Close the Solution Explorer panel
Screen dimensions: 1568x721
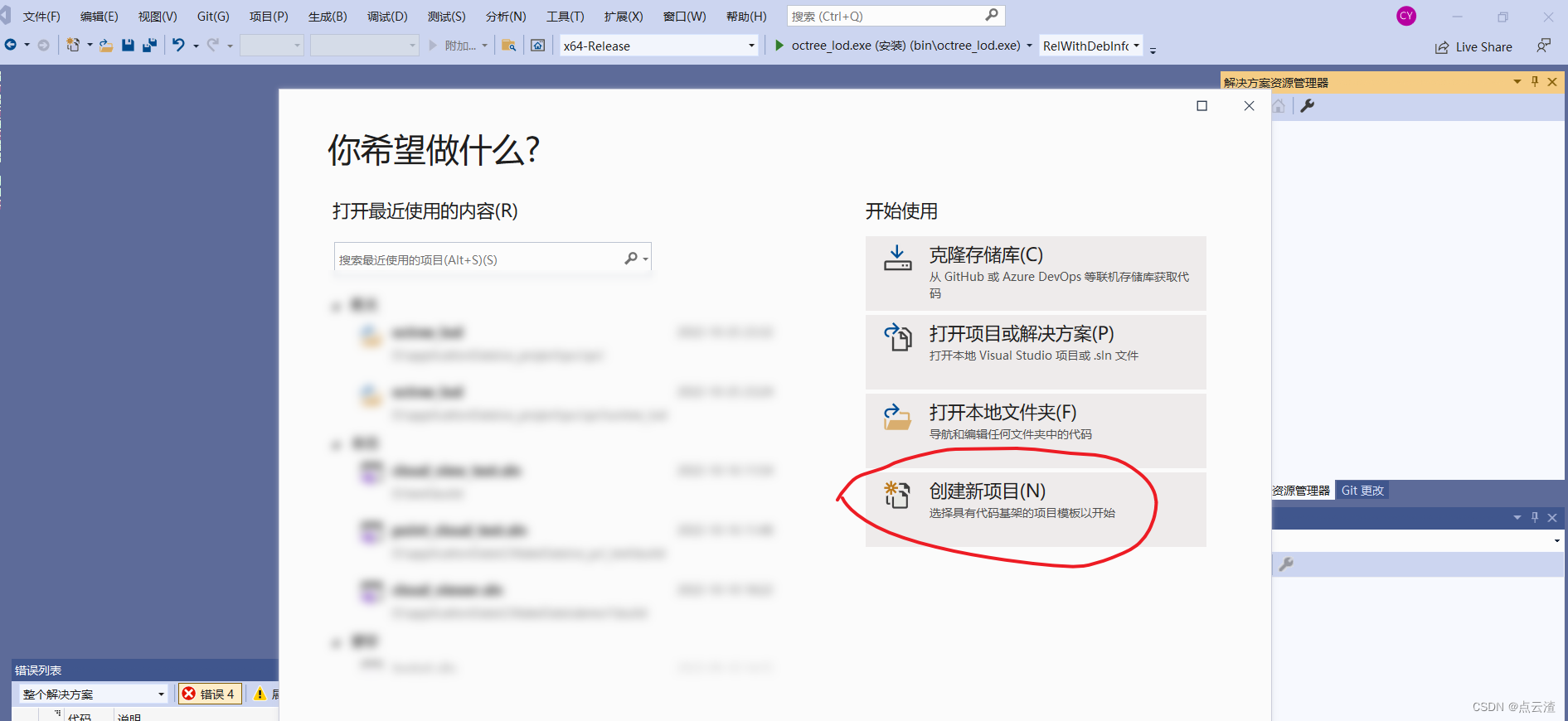(x=1552, y=82)
